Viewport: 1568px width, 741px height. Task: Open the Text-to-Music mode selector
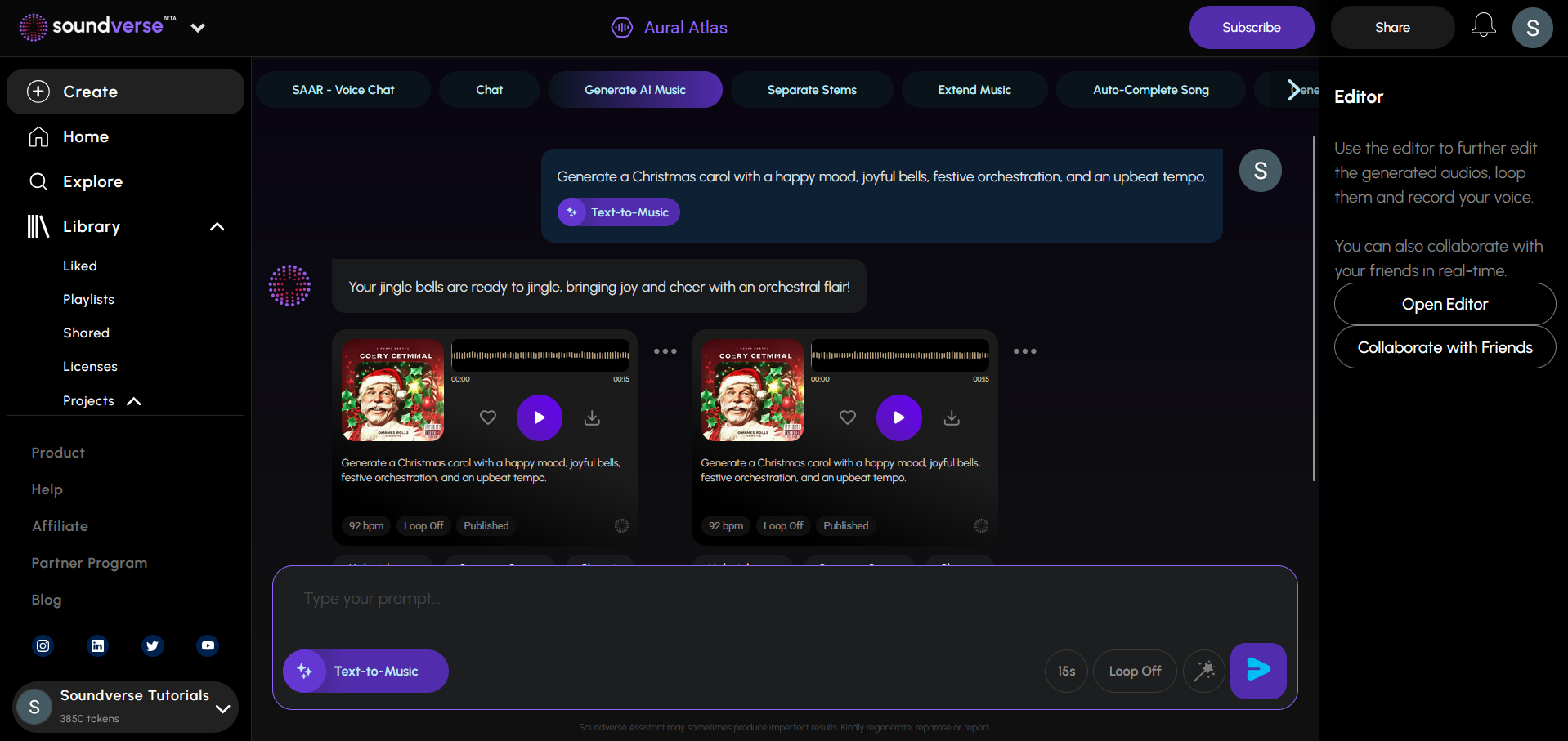pyautogui.click(x=365, y=671)
